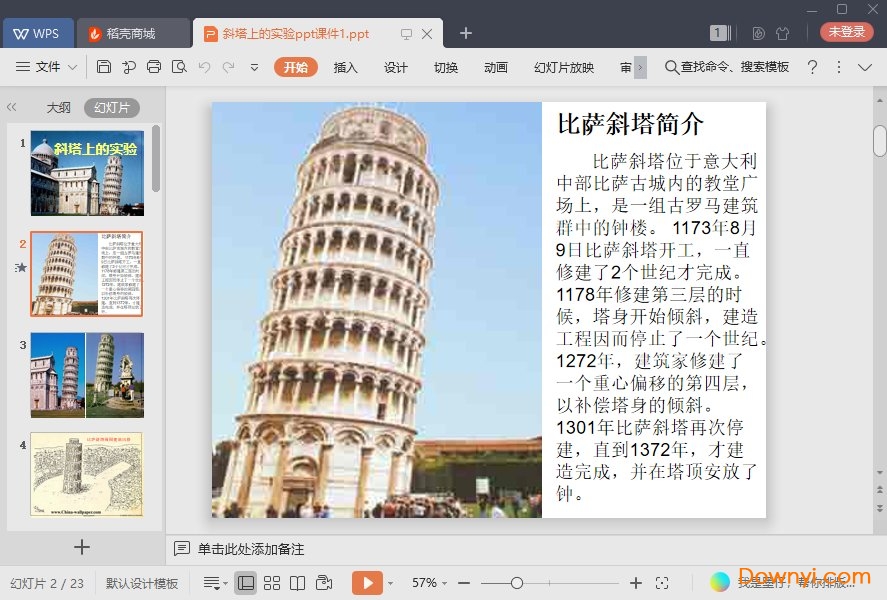Add a new slide with plus button
The width and height of the screenshot is (887, 600).
pyautogui.click(x=82, y=547)
